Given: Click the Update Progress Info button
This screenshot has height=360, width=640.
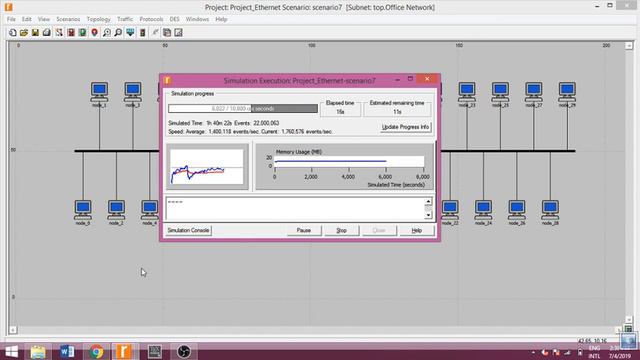Looking at the screenshot, I should (405, 127).
